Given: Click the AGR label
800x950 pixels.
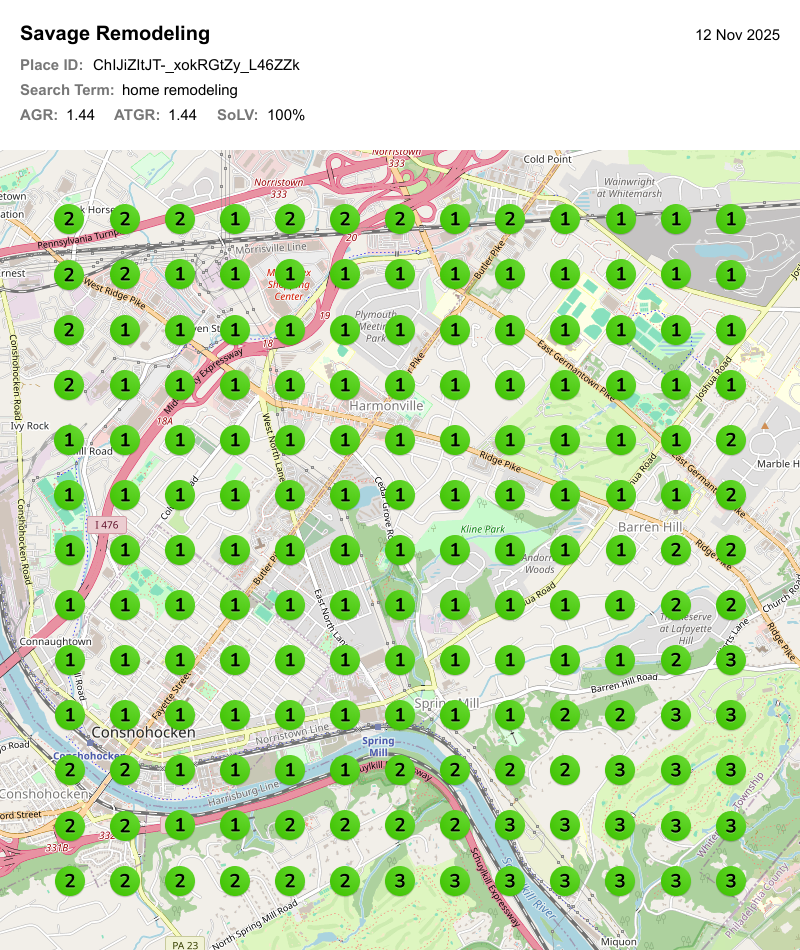Looking at the screenshot, I should click(x=39, y=115).
